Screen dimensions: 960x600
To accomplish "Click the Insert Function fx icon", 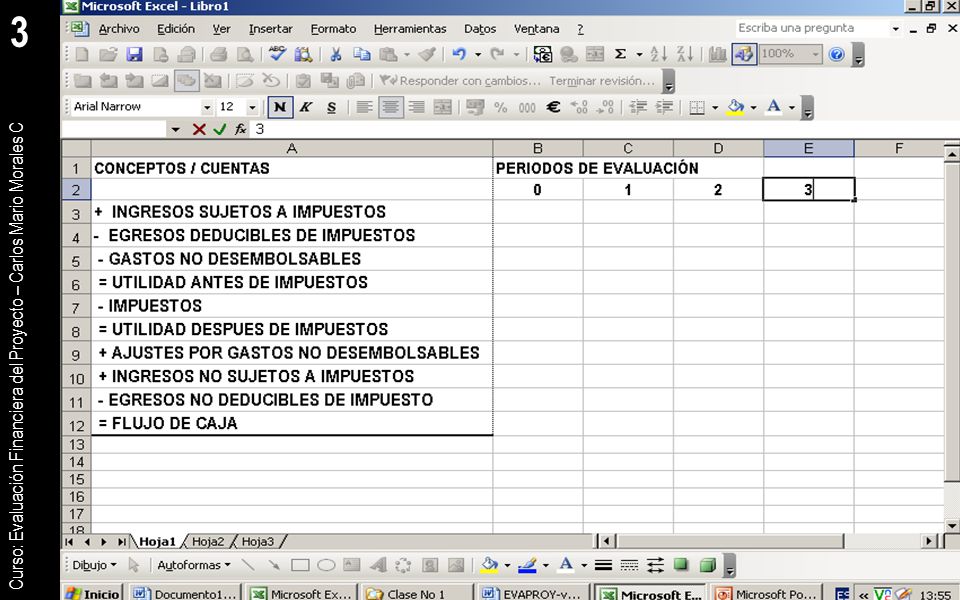I will coord(241,129).
